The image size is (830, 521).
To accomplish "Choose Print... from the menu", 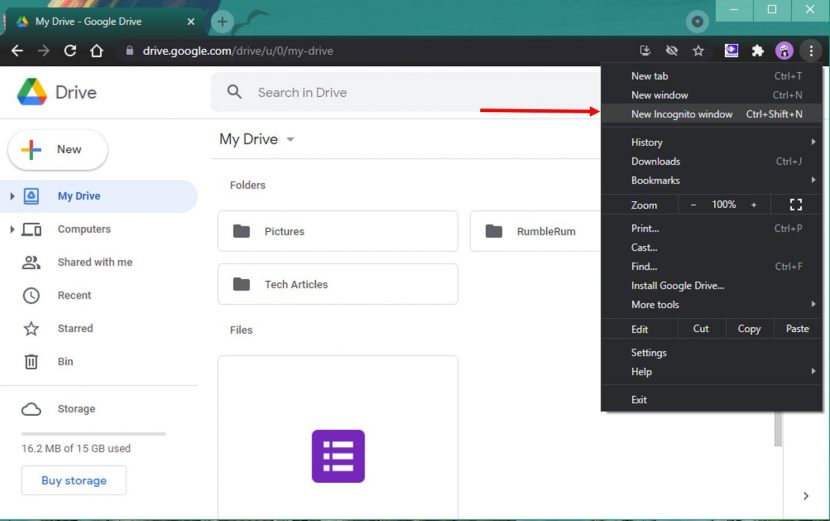I will tap(712, 228).
